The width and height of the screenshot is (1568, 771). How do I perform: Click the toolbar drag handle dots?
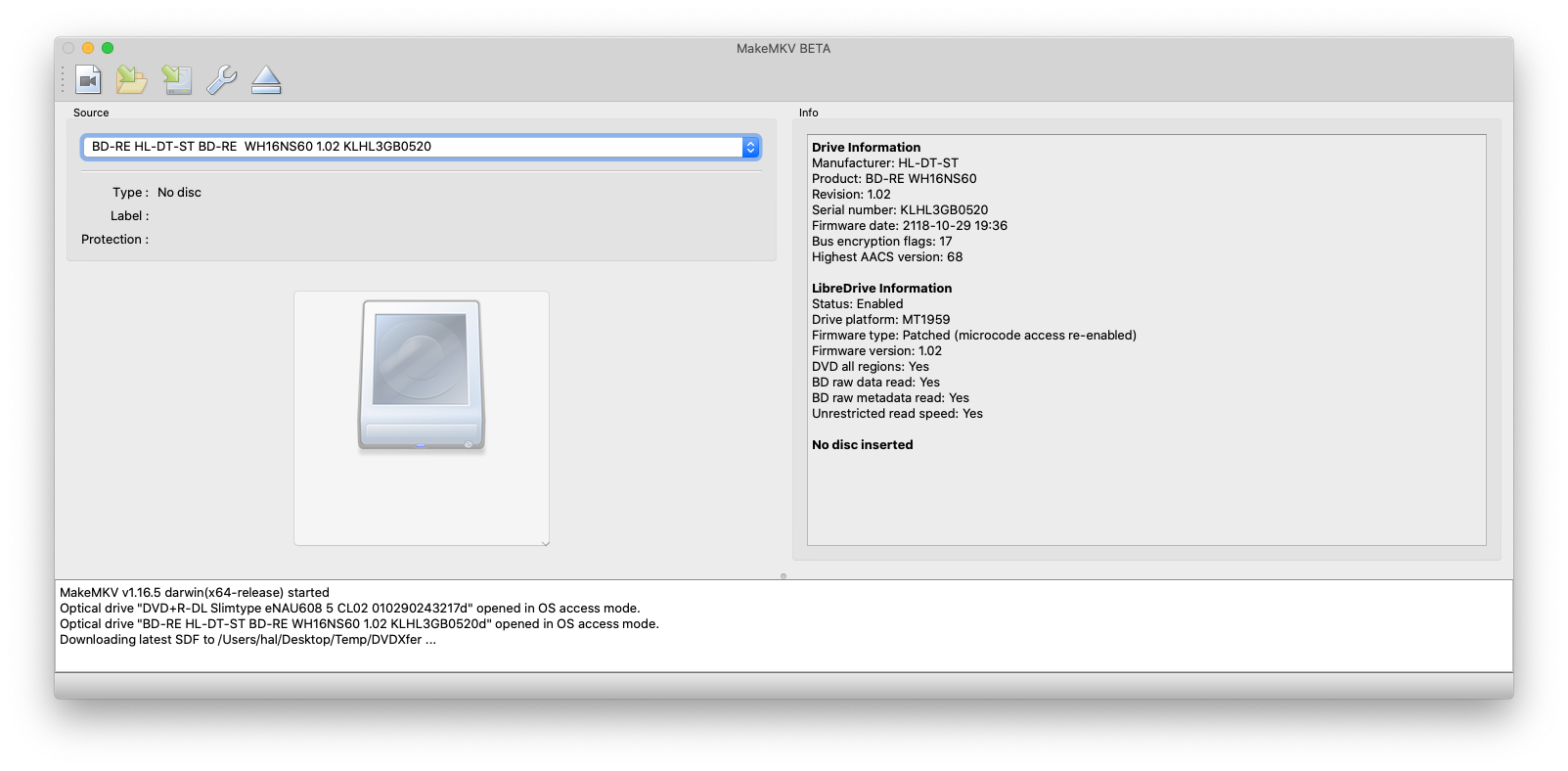pos(63,79)
